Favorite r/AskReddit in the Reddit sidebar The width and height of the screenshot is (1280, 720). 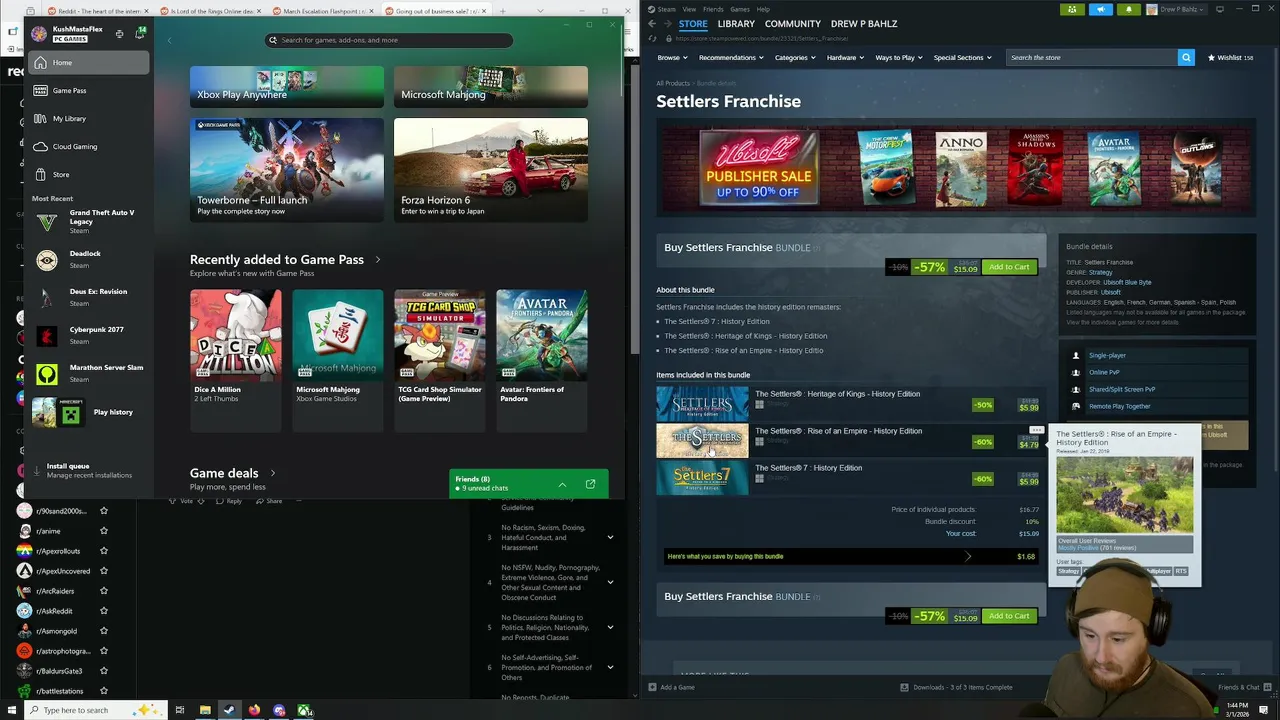pyautogui.click(x=103, y=611)
